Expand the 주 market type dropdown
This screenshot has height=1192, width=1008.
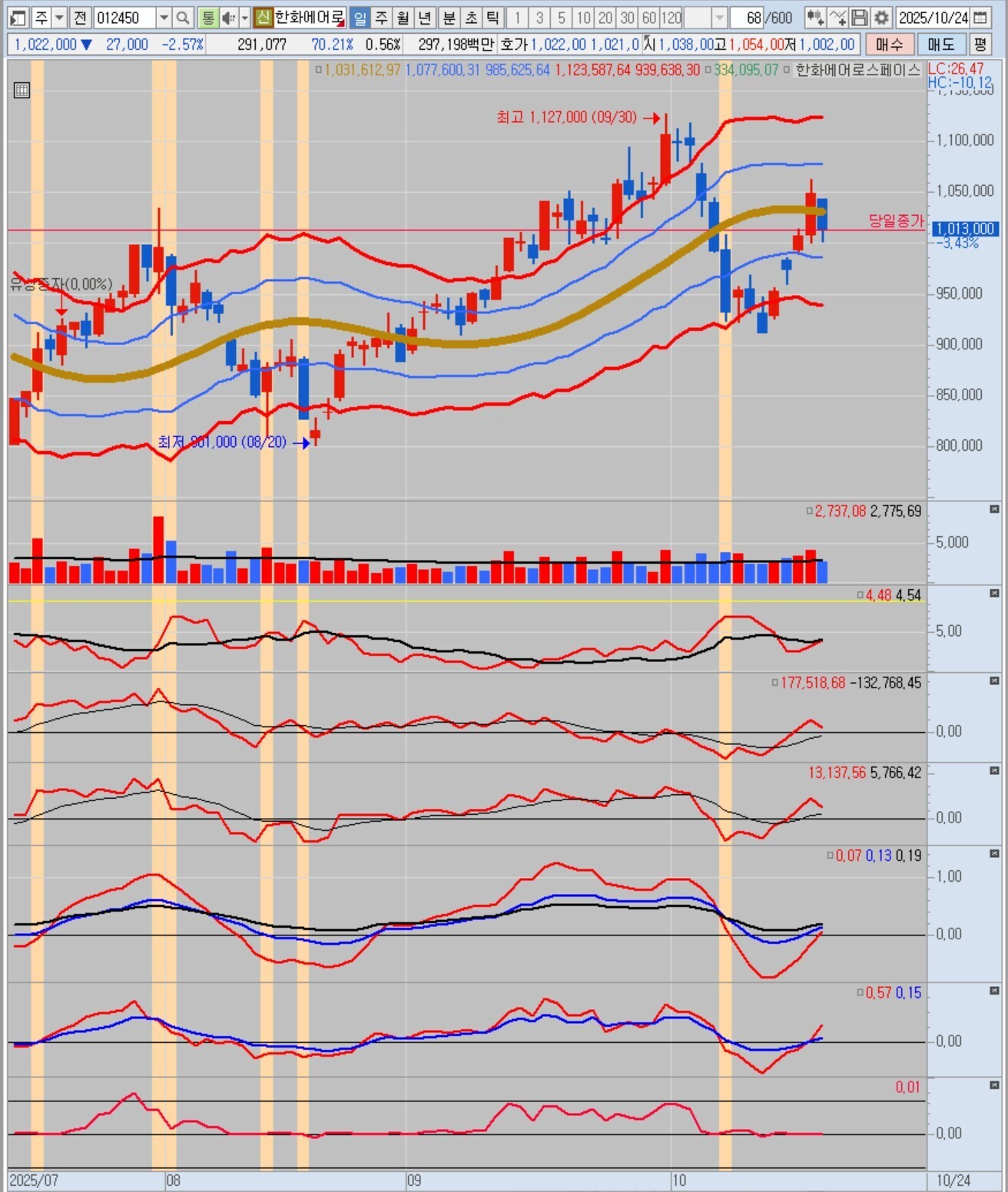59,18
